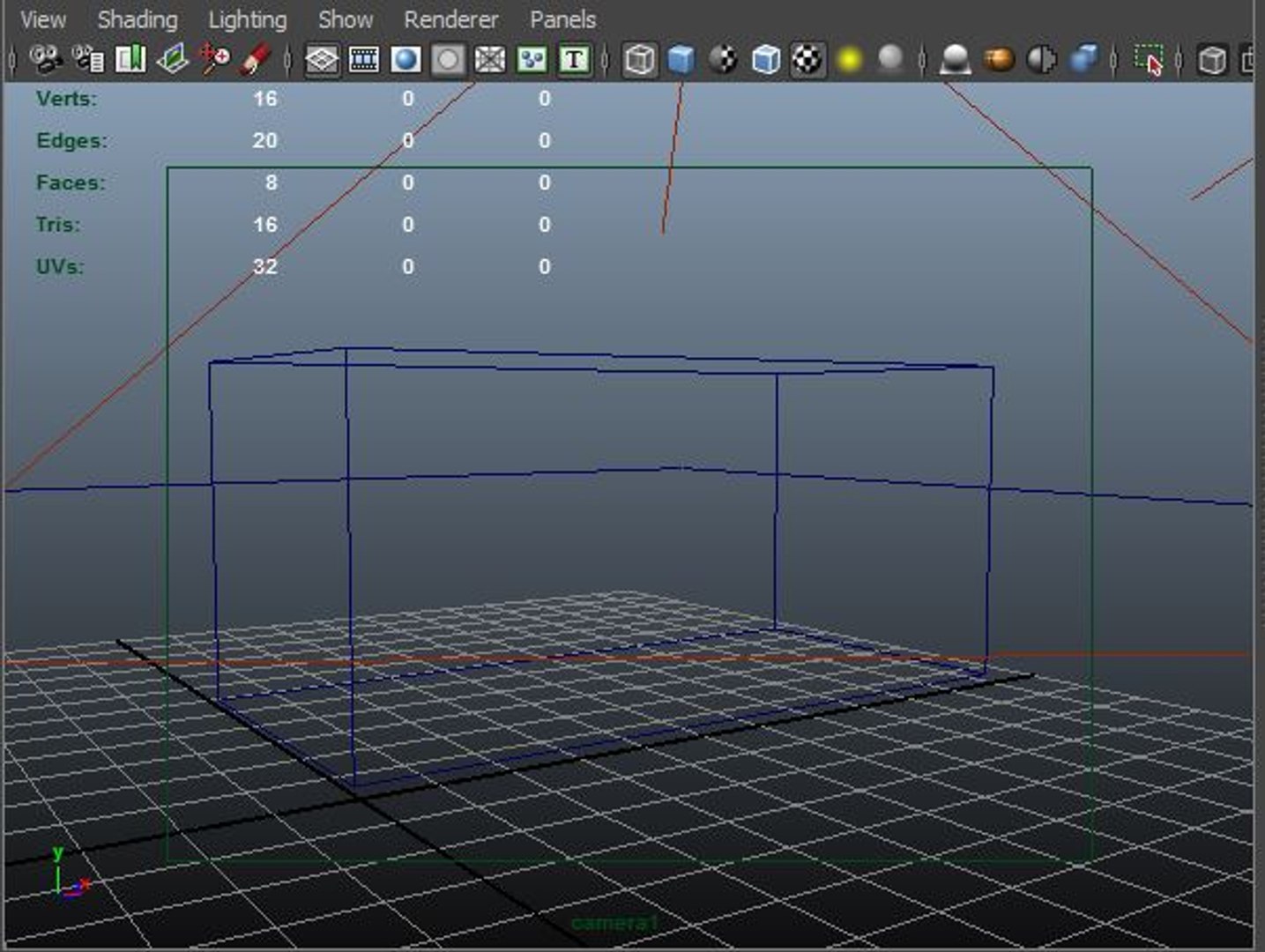Screen dimensions: 1265x952
Task: Click the Select Camera icon
Action: [45, 60]
